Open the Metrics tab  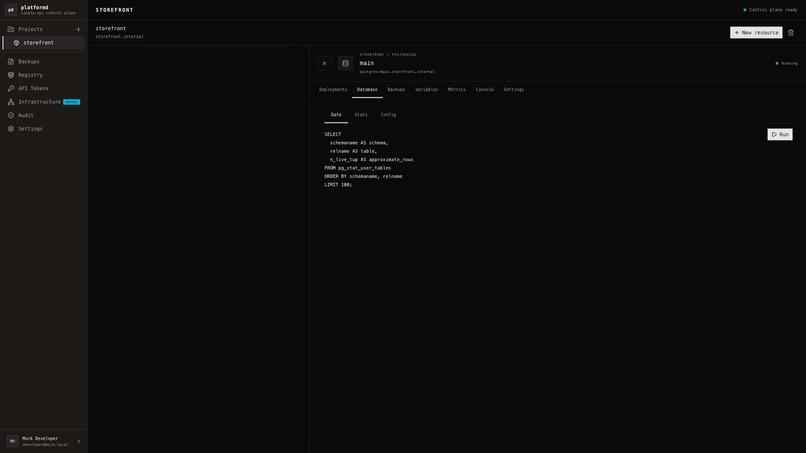point(456,89)
